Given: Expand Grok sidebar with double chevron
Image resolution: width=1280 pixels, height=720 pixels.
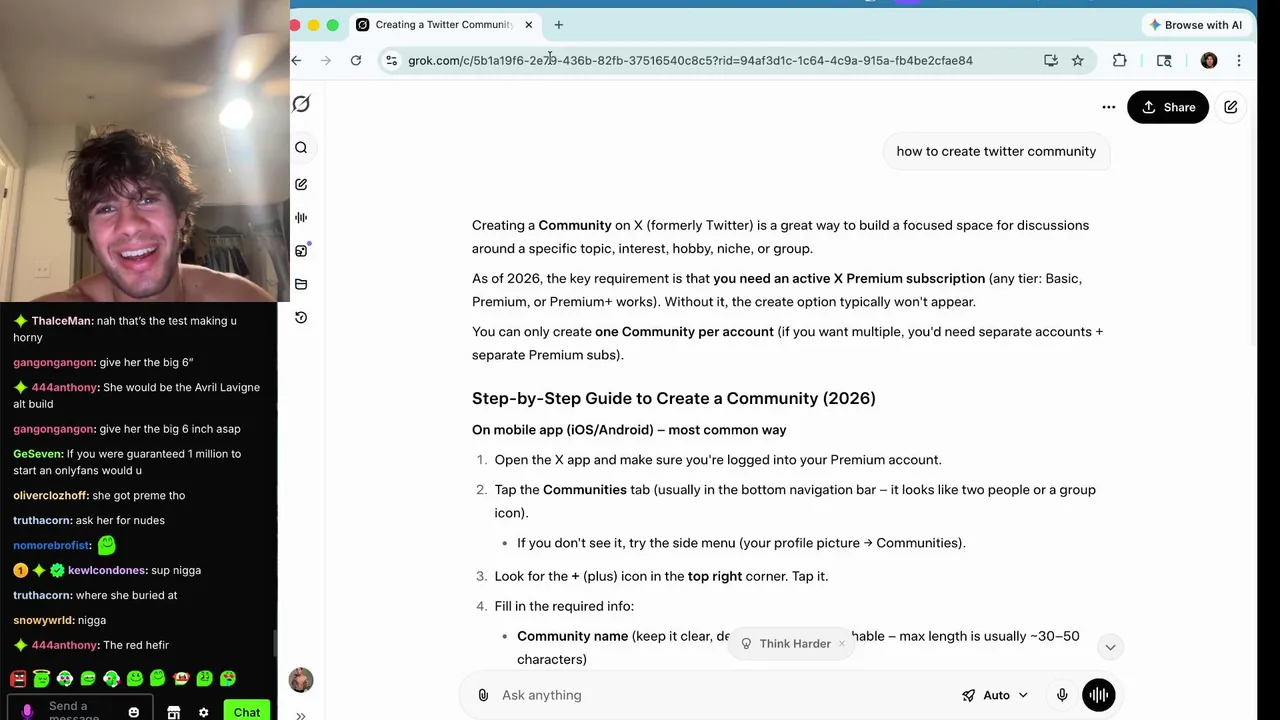Looking at the screenshot, I should click(301, 715).
